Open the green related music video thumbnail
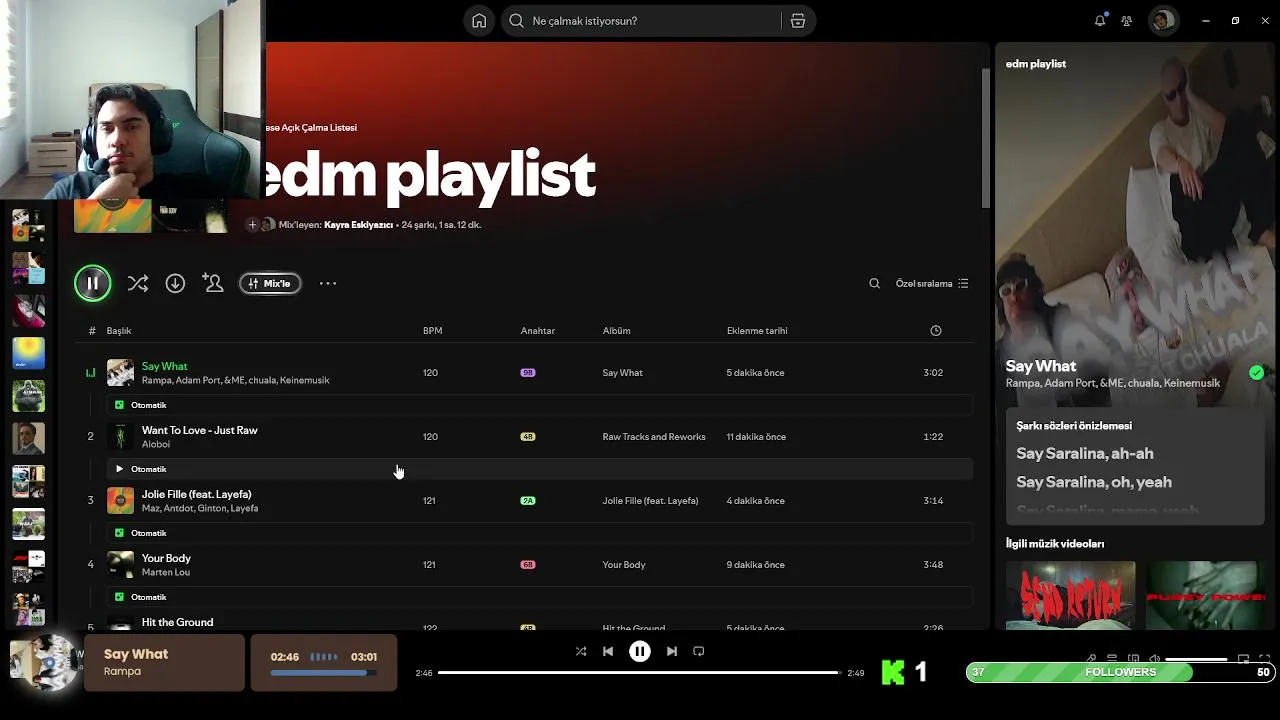Screen dimensions: 1280x720 point(1206,596)
